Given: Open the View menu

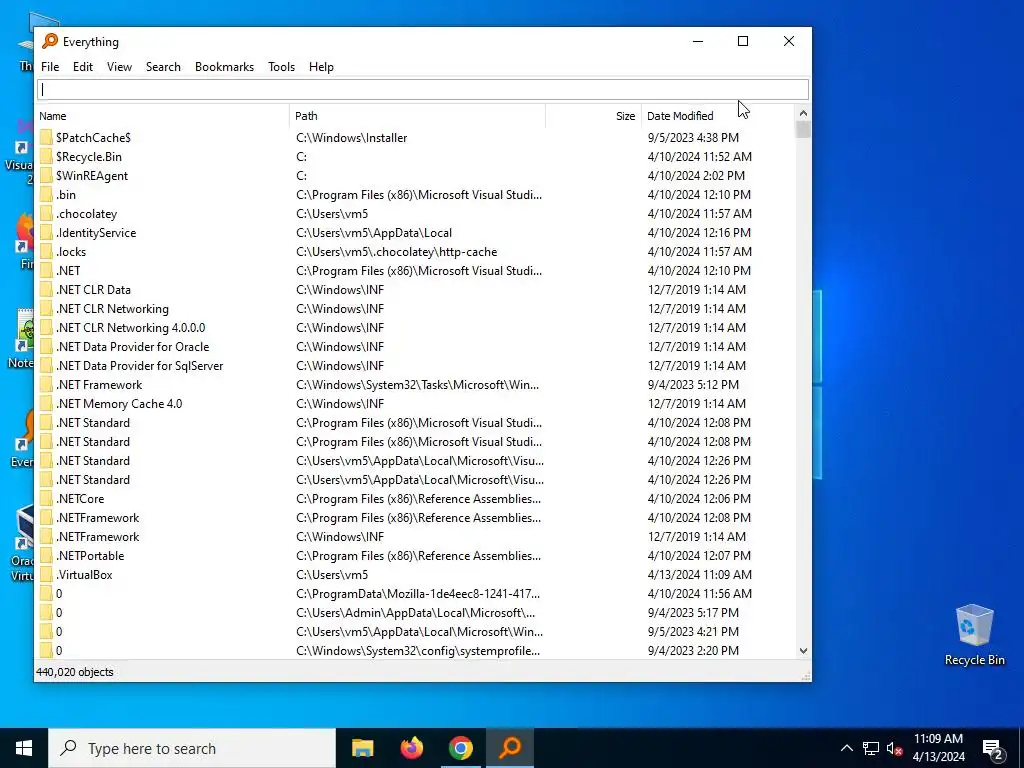Looking at the screenshot, I should tap(120, 67).
